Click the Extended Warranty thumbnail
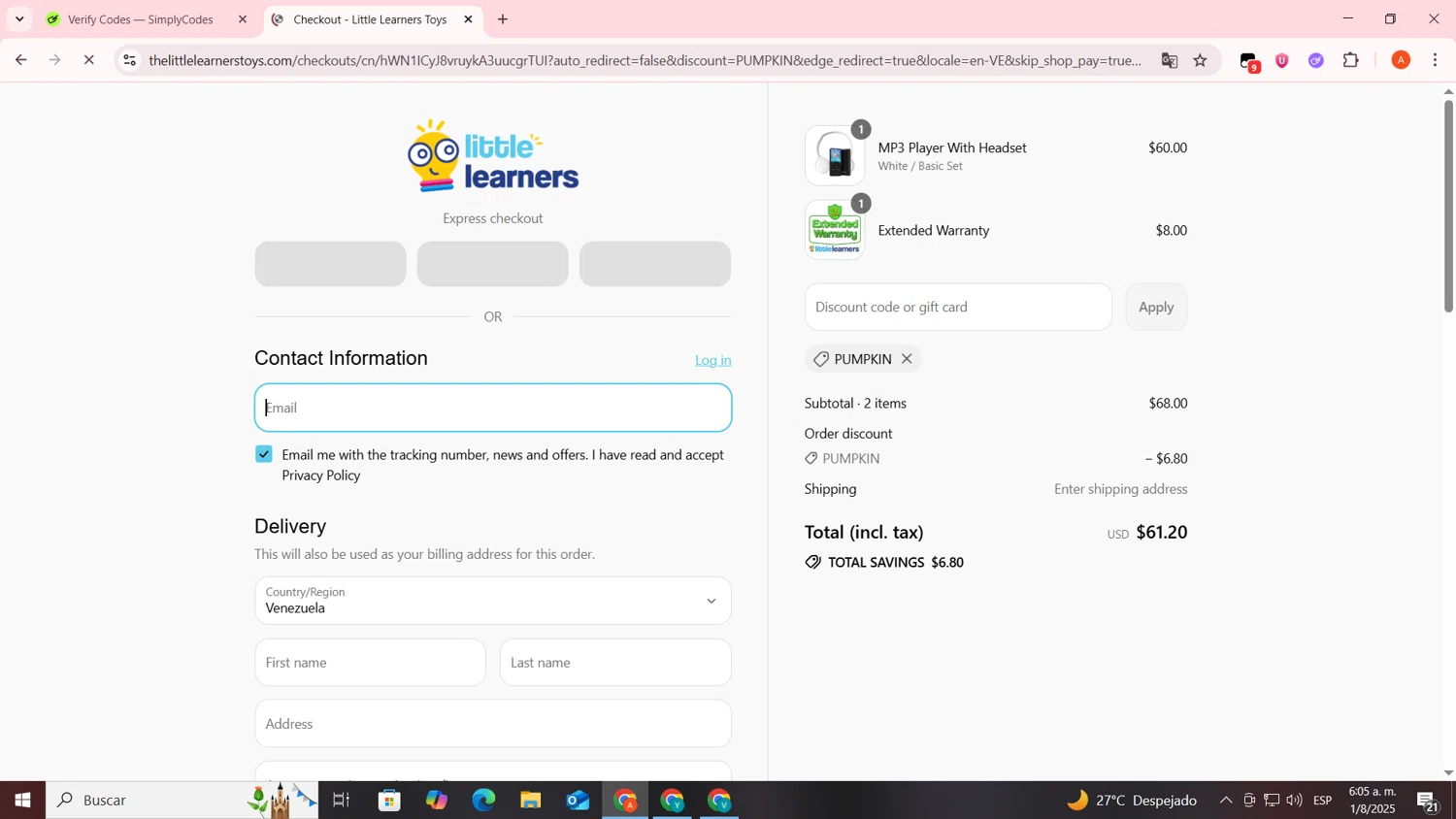This screenshot has width=1456, height=819. click(x=835, y=230)
